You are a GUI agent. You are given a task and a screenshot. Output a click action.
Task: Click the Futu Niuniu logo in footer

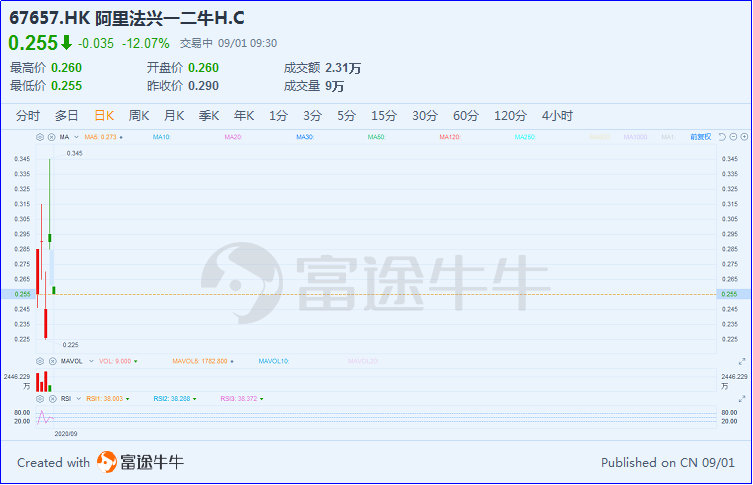tap(140, 462)
